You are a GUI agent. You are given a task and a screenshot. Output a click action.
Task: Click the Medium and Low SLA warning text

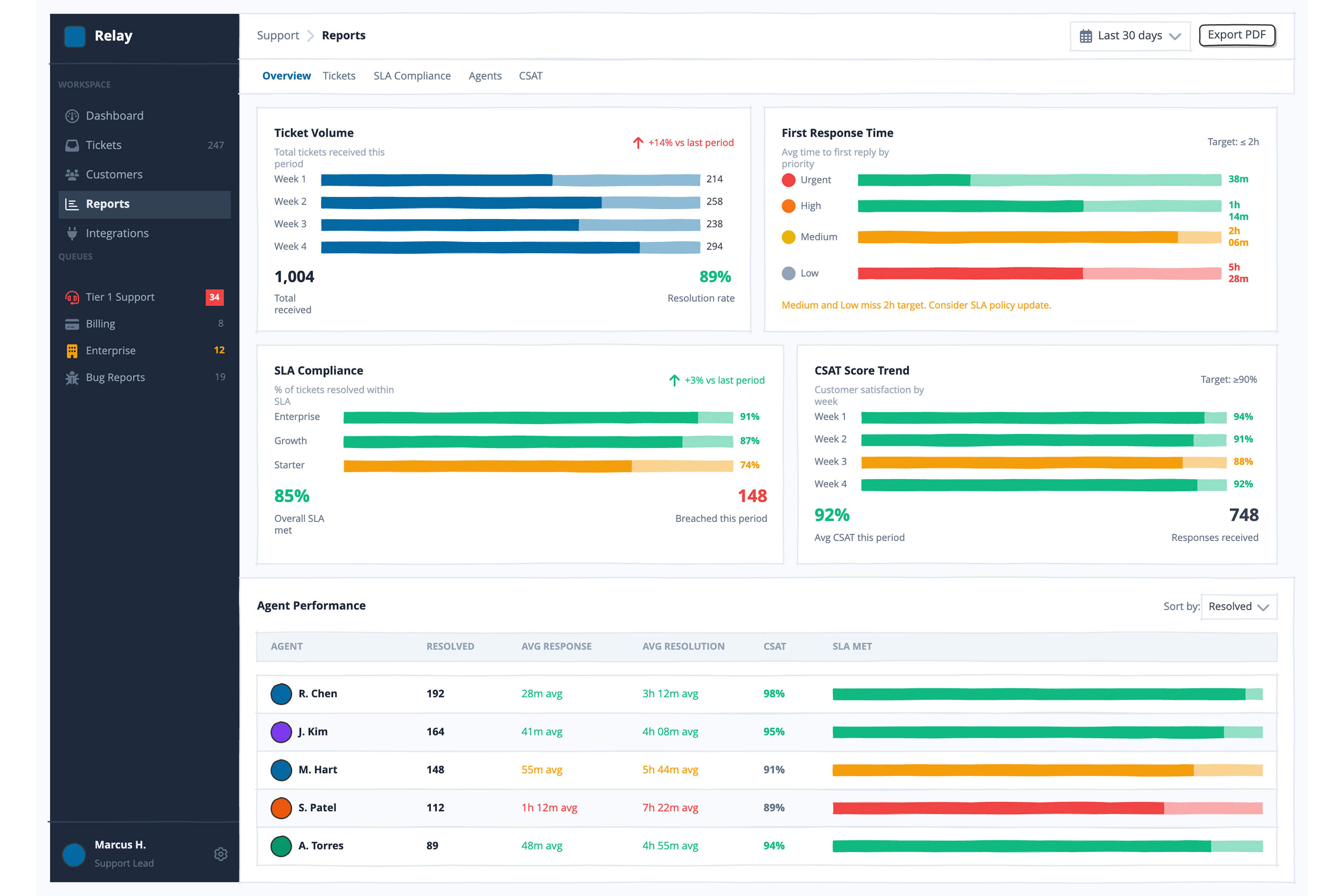click(x=916, y=305)
